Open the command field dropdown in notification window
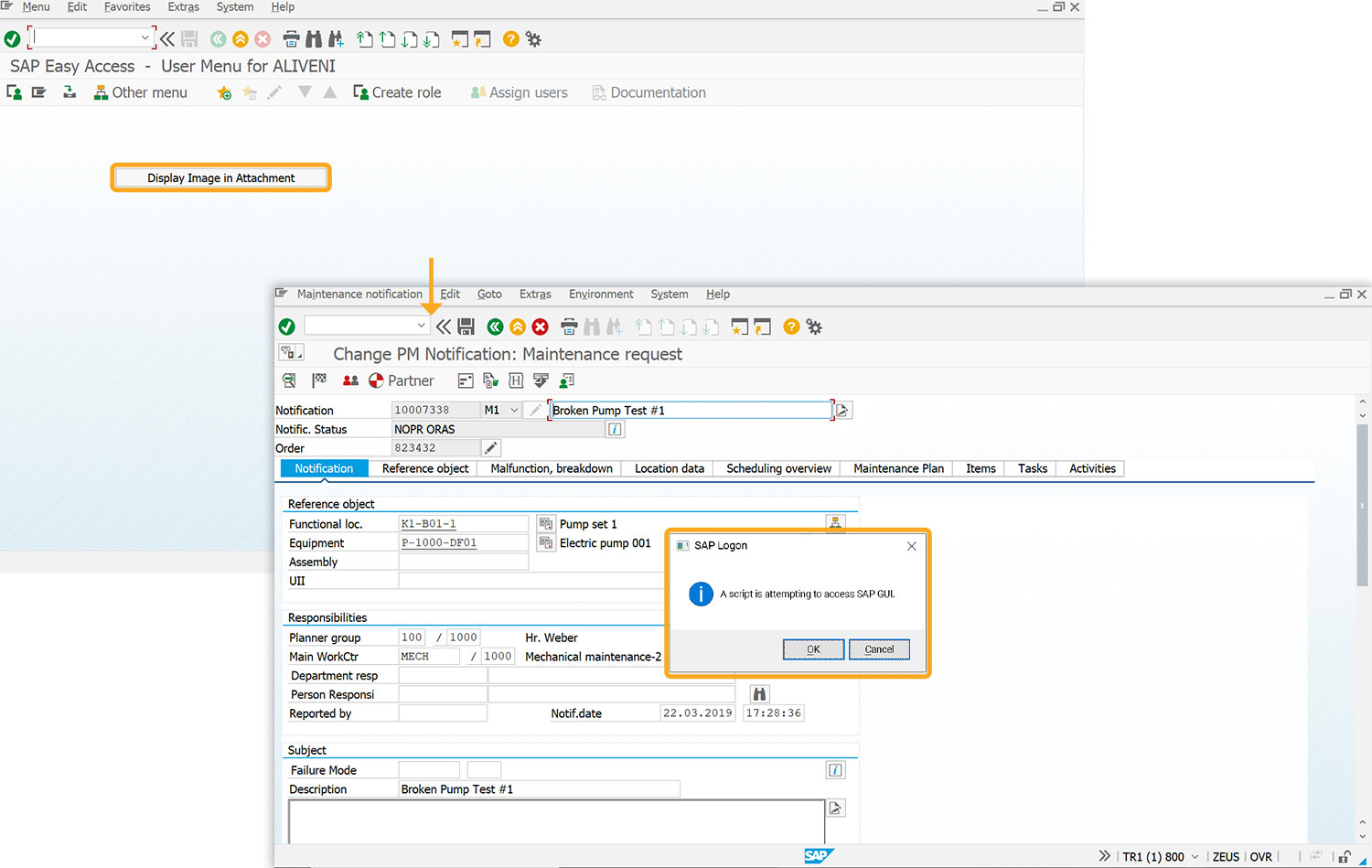 [x=421, y=326]
